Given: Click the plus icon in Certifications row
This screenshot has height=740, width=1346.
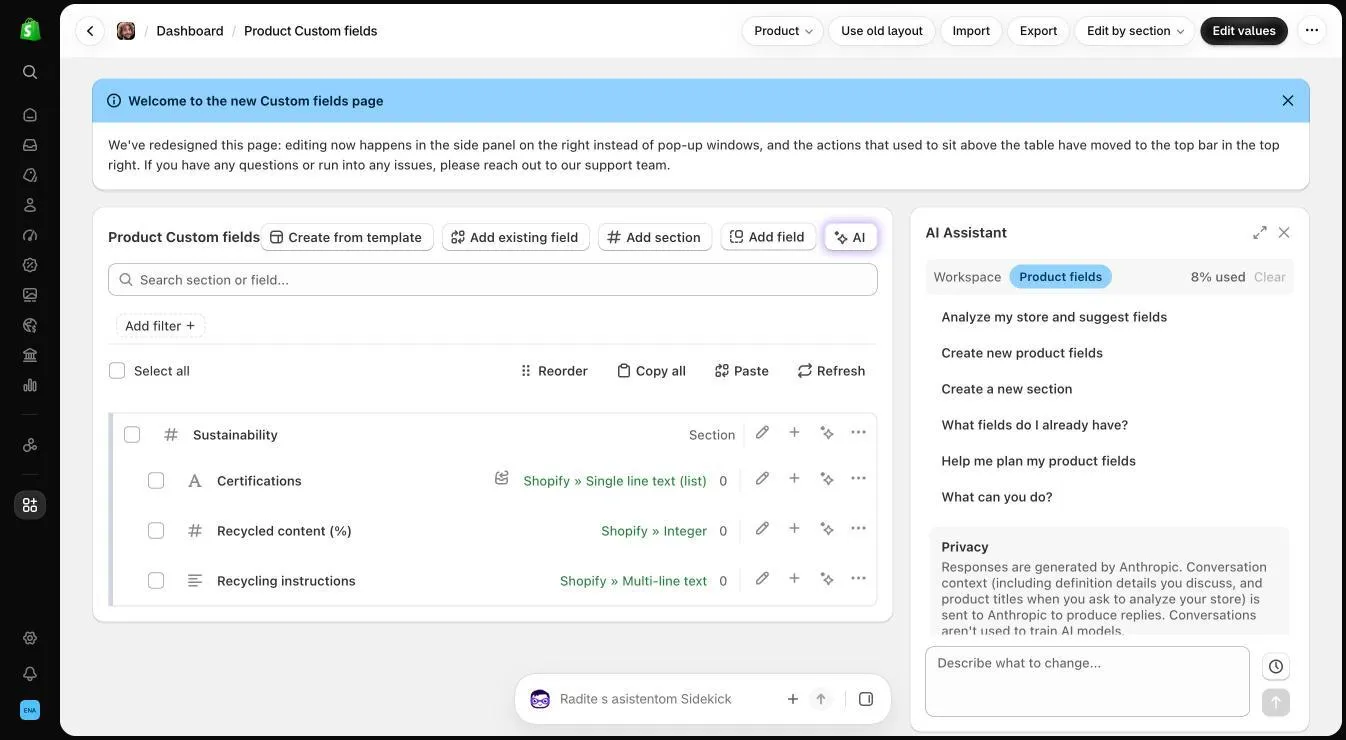Looking at the screenshot, I should pyautogui.click(x=794, y=479).
